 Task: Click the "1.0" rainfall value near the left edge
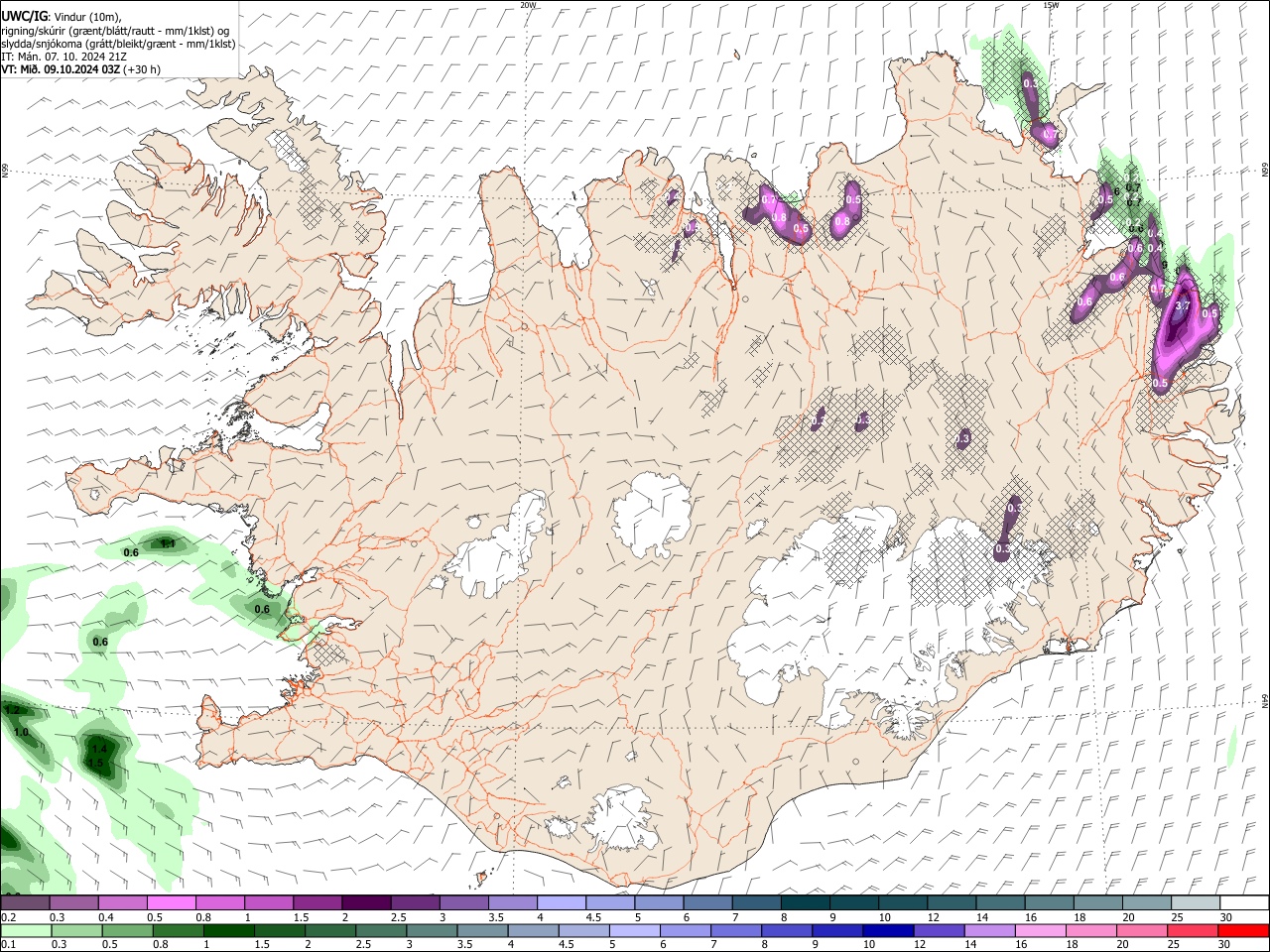[x=20, y=732]
